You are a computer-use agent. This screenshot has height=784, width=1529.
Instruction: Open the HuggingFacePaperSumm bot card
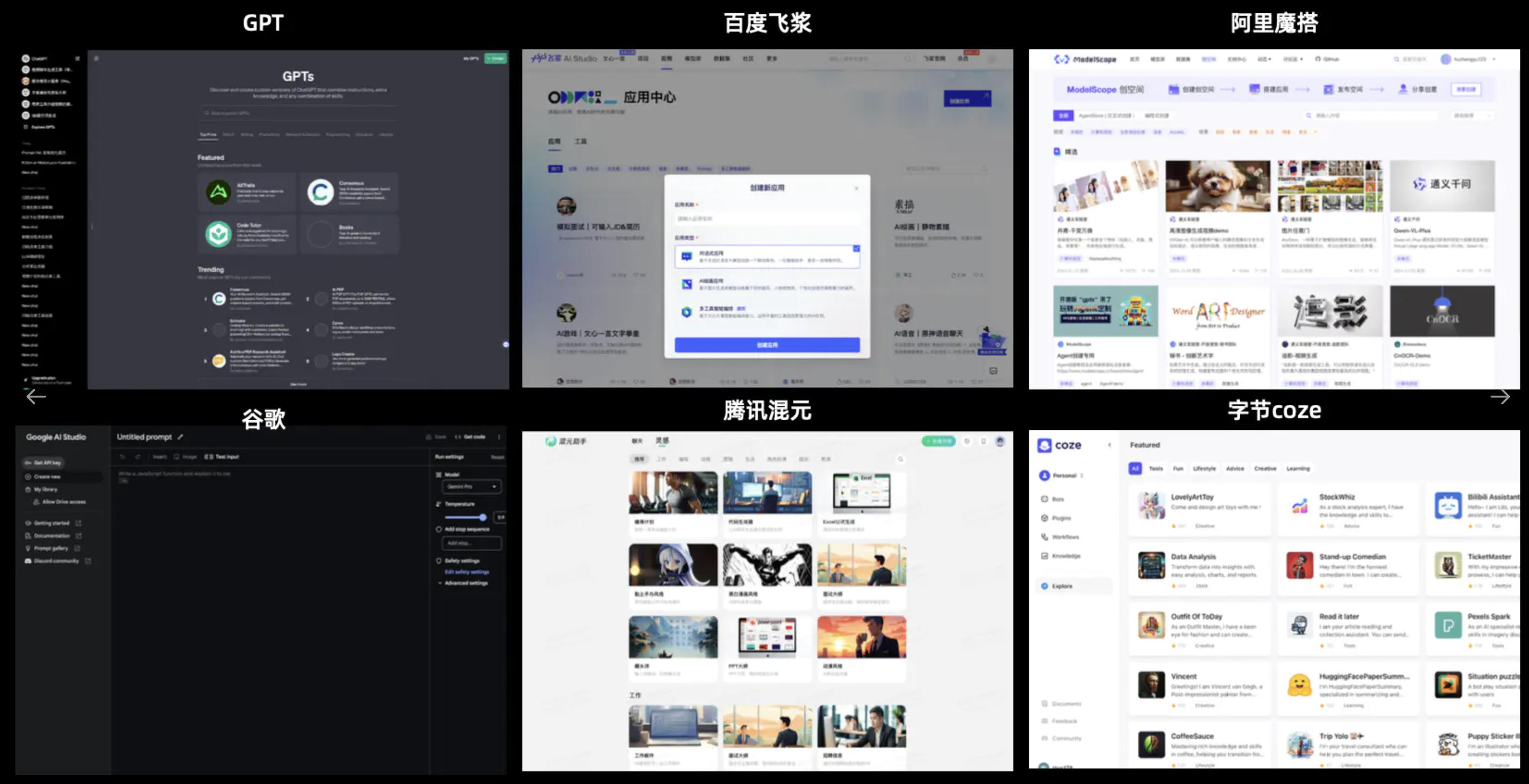pos(1347,689)
